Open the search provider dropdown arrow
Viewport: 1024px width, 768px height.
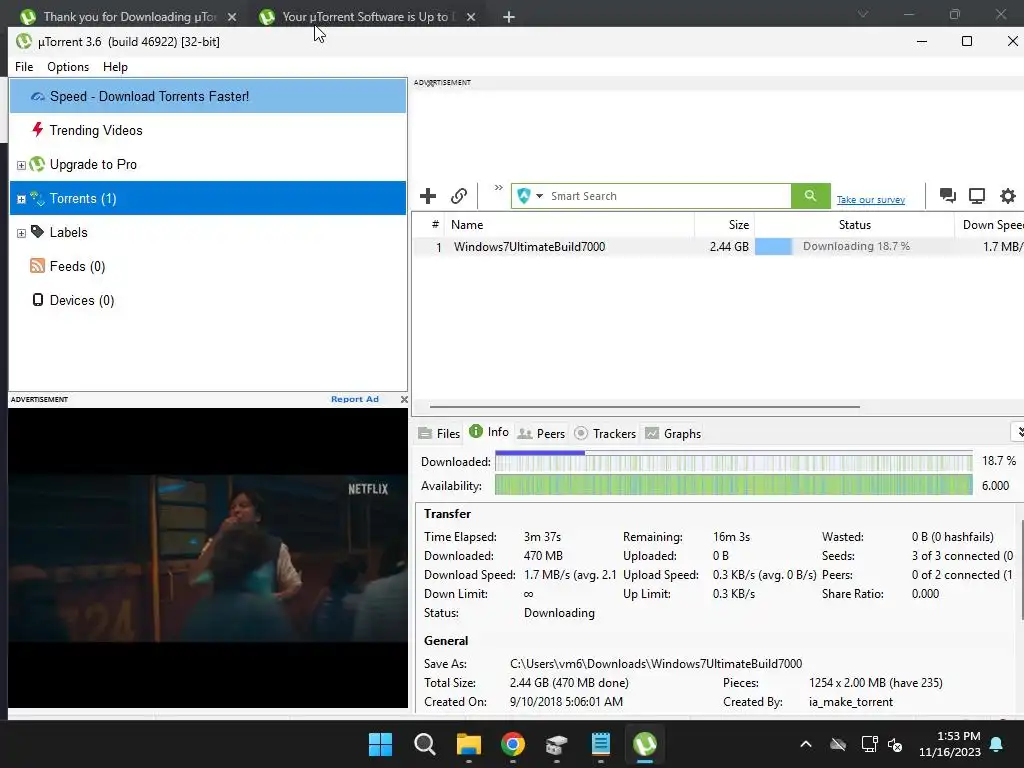[539, 196]
